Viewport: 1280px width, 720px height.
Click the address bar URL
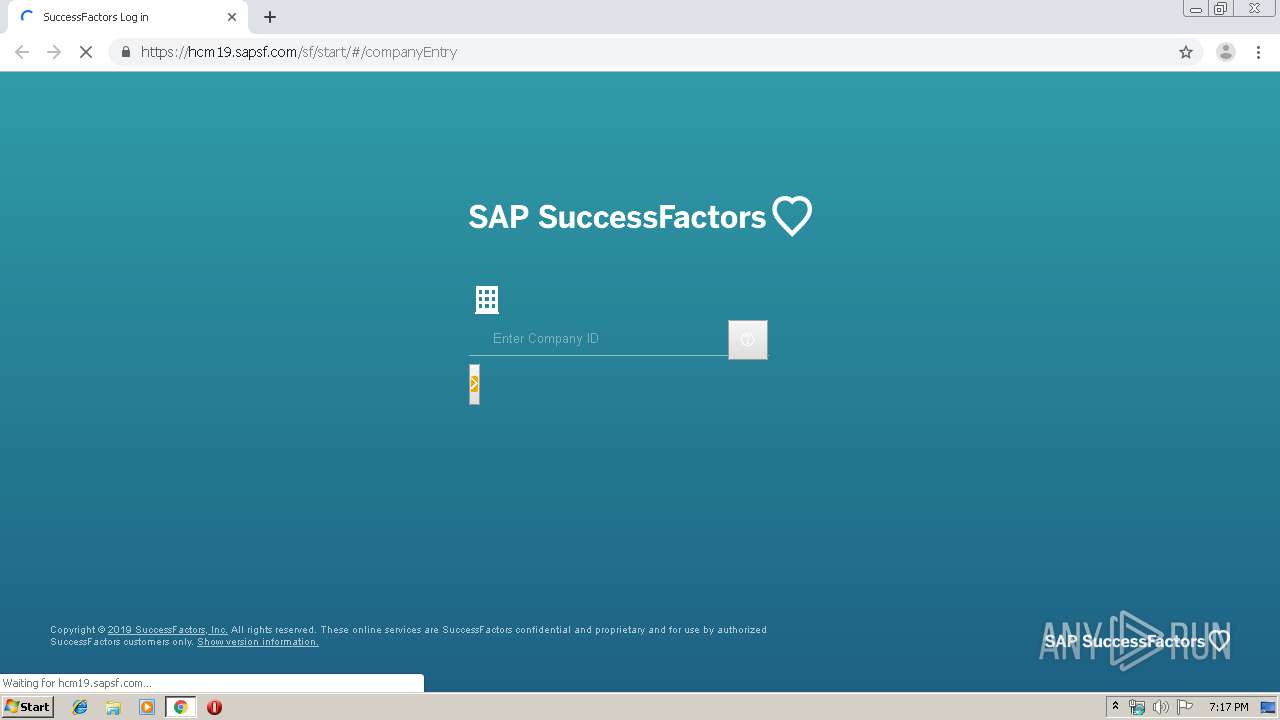click(x=299, y=52)
